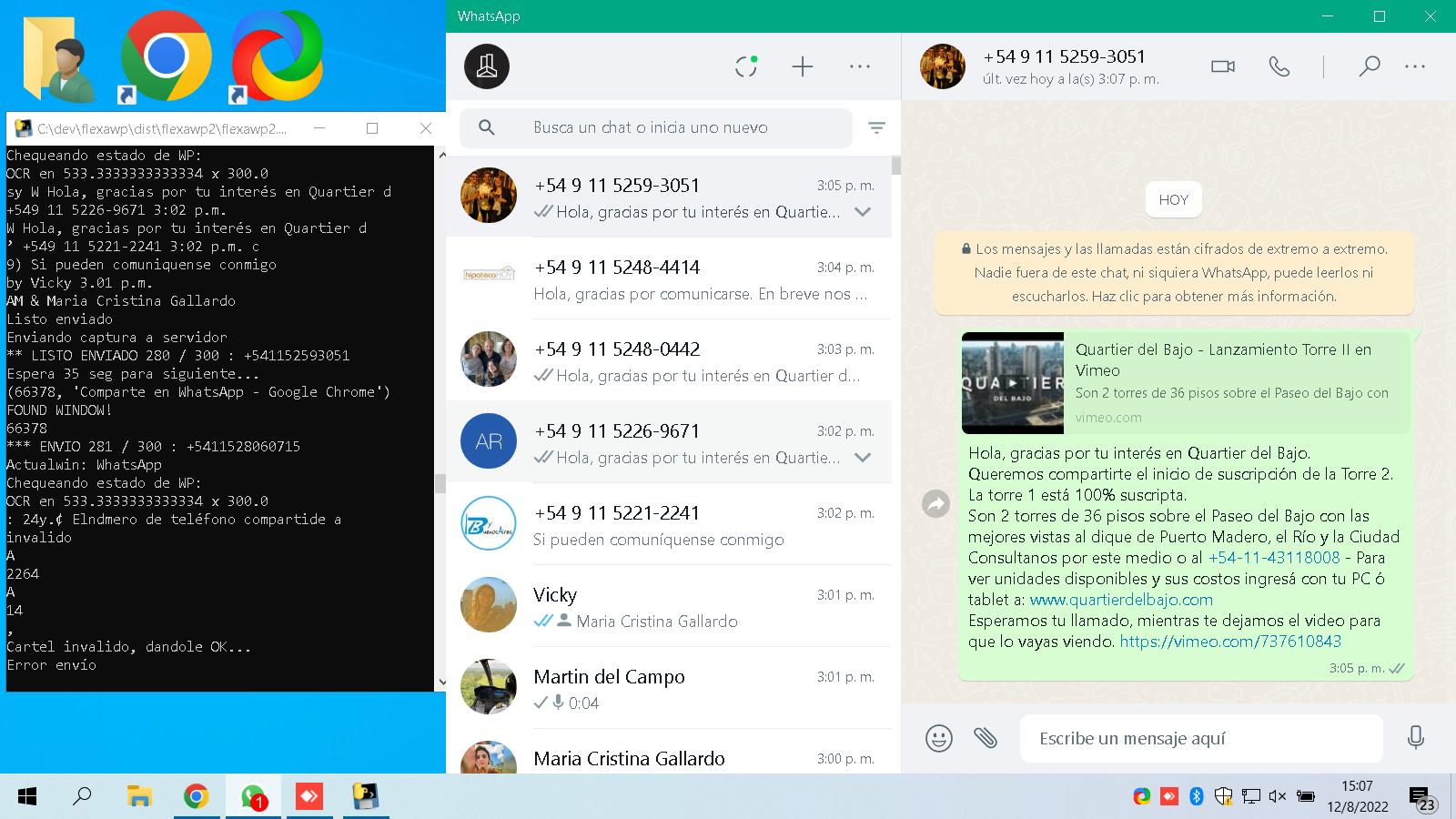Record a voice message with microphone
The width and height of the screenshot is (1456, 819).
pos(1416,737)
